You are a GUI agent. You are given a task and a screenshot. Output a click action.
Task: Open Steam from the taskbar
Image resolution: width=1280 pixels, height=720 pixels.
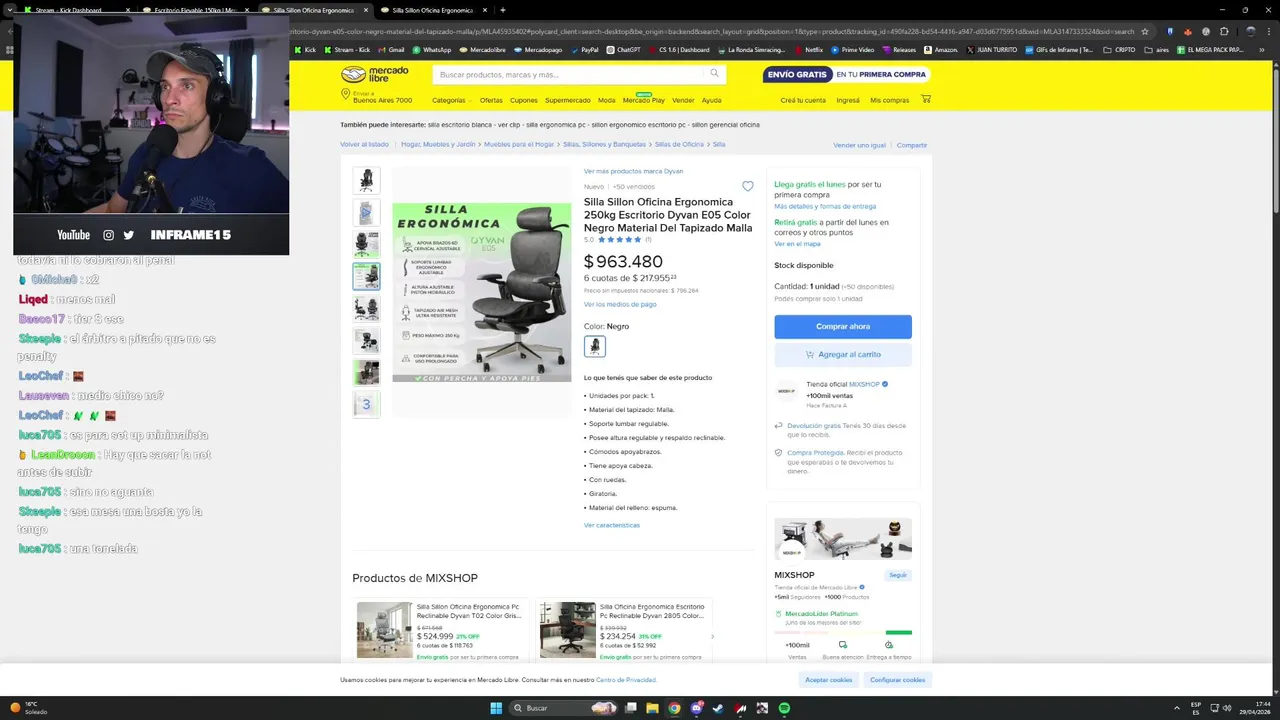[718, 708]
